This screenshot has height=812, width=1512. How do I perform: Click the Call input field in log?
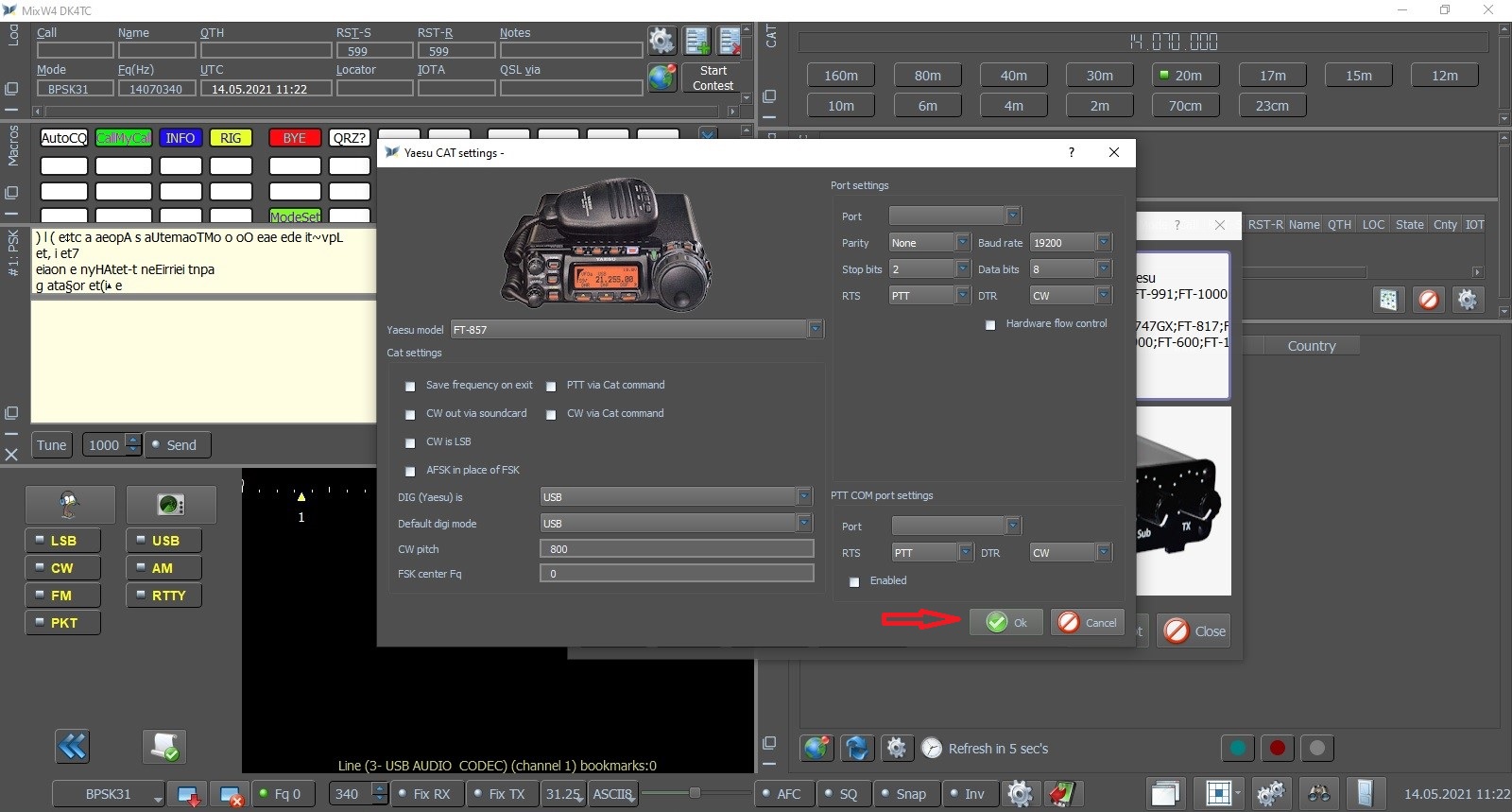click(x=75, y=50)
